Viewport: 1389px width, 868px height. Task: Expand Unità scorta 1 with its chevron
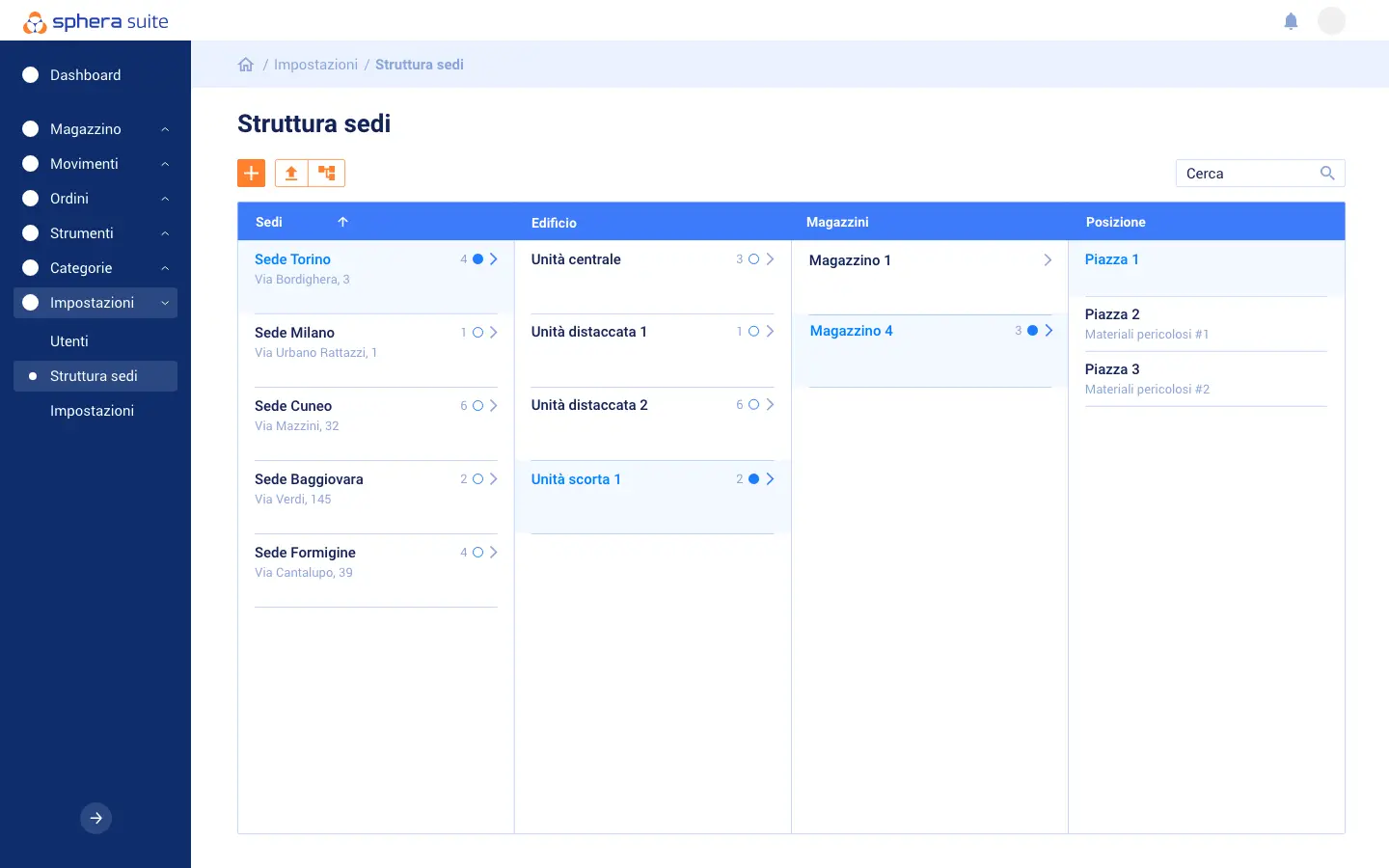(770, 479)
